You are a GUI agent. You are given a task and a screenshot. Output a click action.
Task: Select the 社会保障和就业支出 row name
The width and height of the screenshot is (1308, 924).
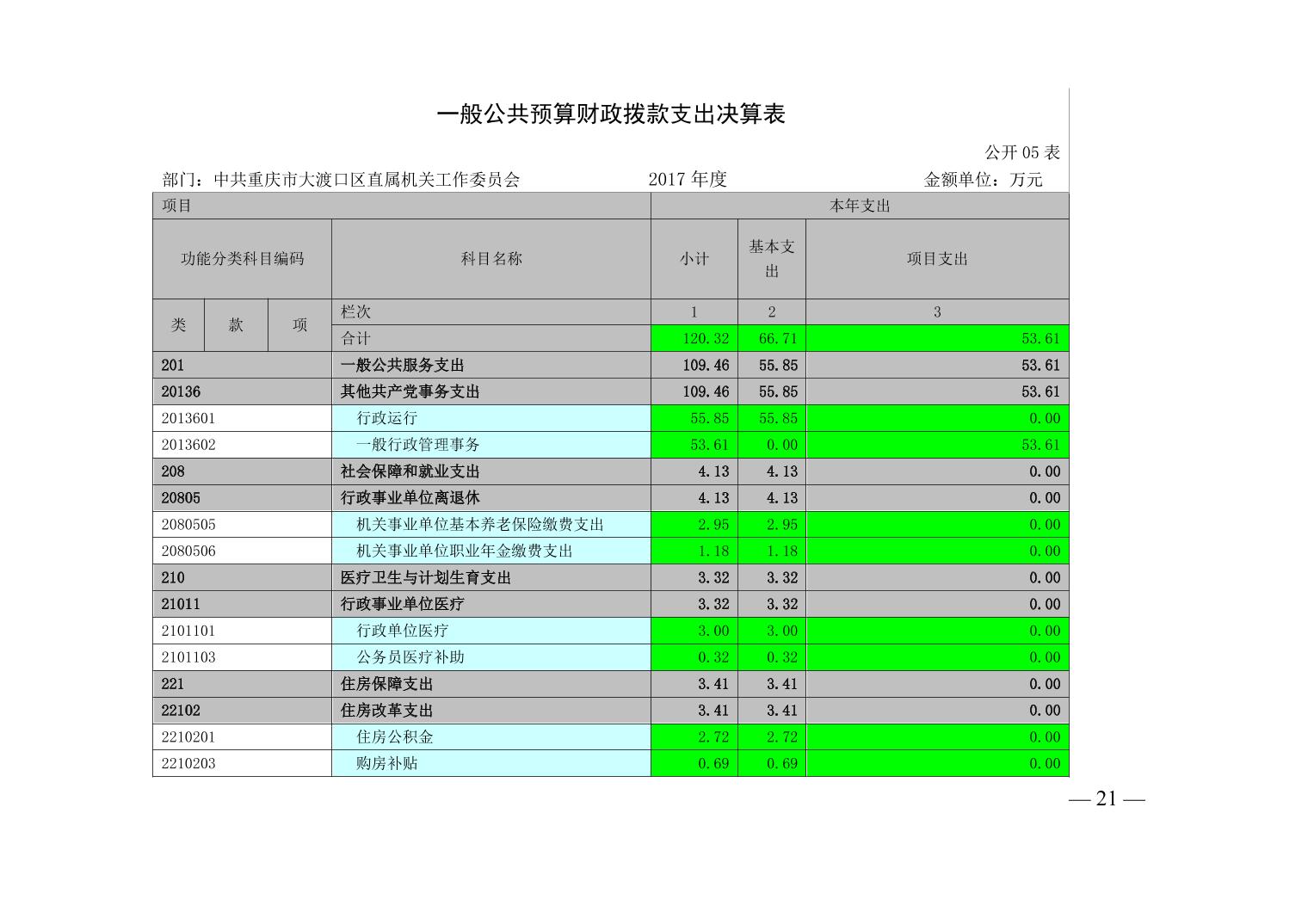click(410, 471)
